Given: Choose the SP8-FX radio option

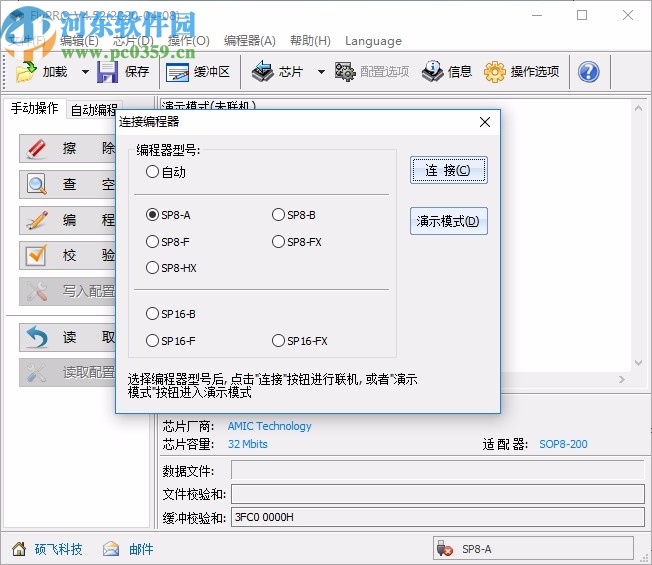Looking at the screenshot, I should click(278, 242).
